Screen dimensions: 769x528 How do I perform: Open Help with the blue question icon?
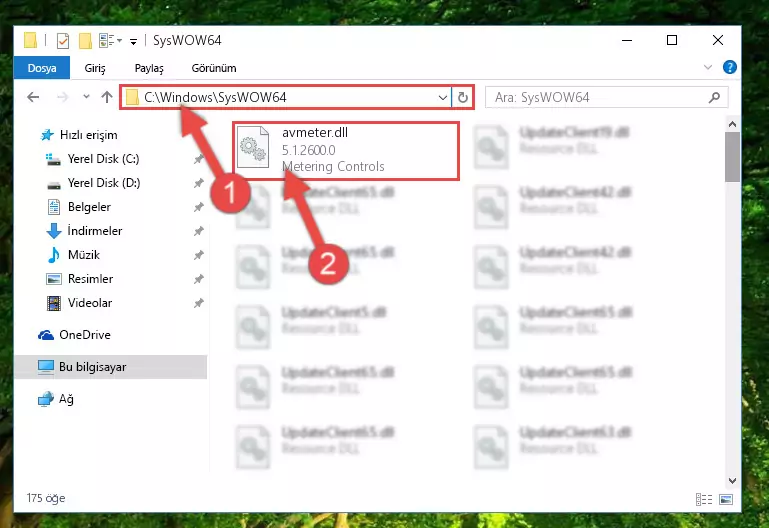click(729, 67)
